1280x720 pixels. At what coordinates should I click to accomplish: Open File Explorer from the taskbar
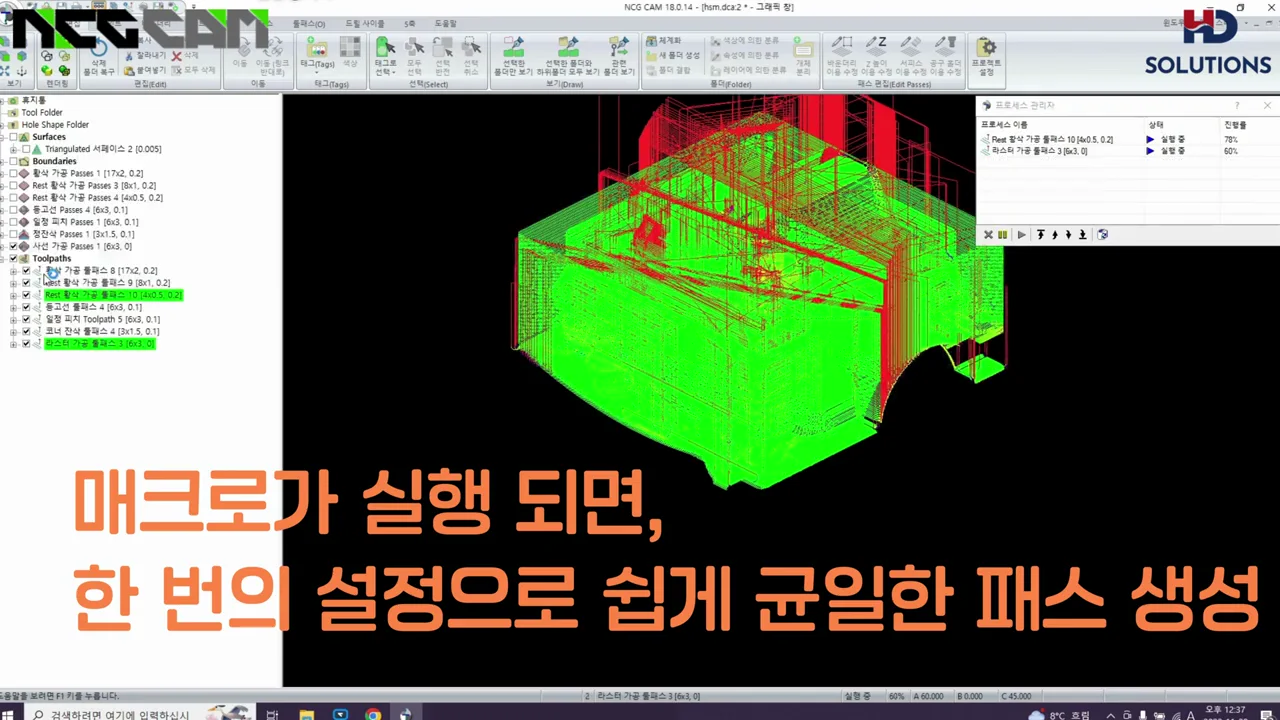(x=306, y=714)
